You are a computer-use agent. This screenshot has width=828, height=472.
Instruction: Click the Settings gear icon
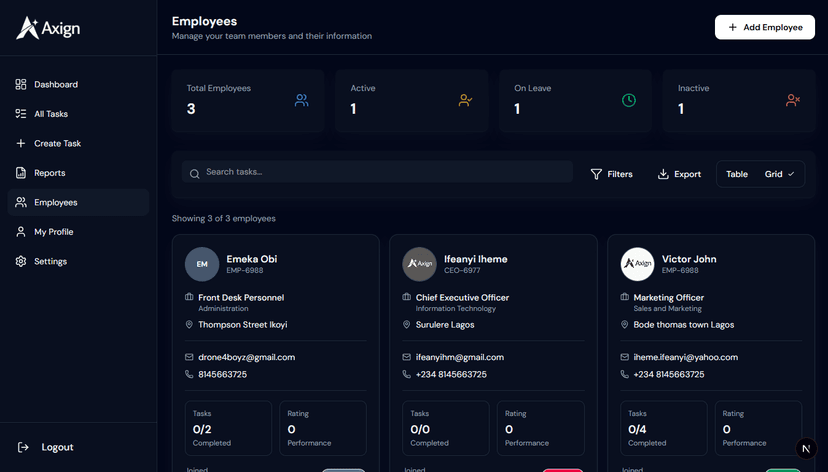[21, 262]
